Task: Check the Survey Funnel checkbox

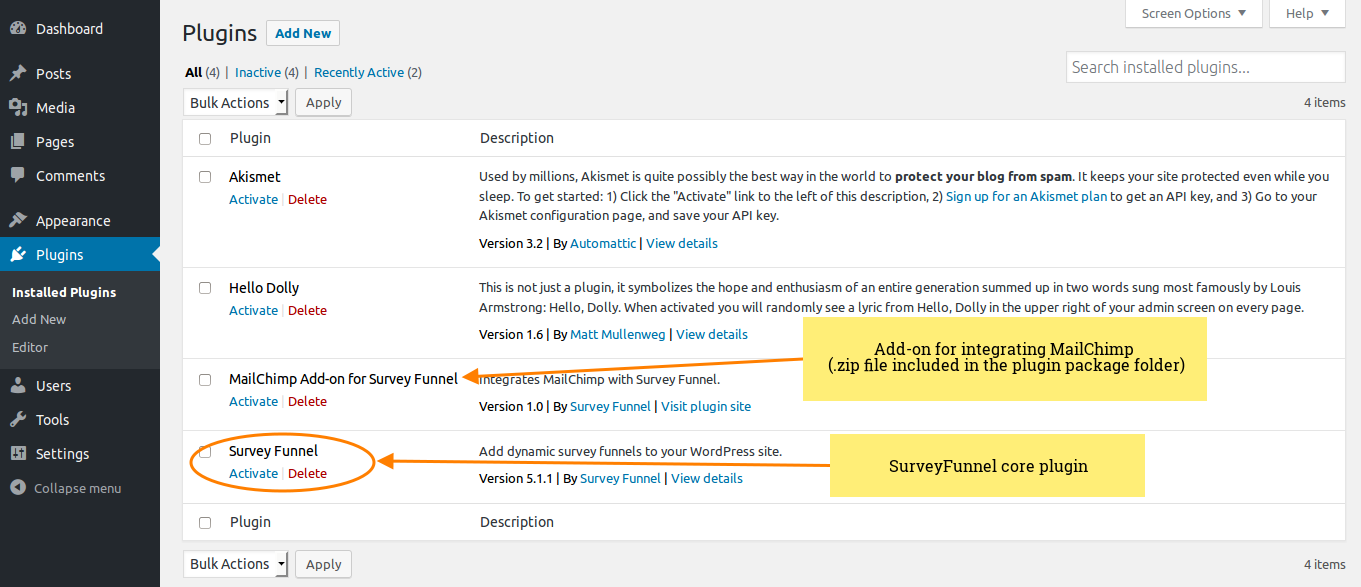Action: point(205,451)
